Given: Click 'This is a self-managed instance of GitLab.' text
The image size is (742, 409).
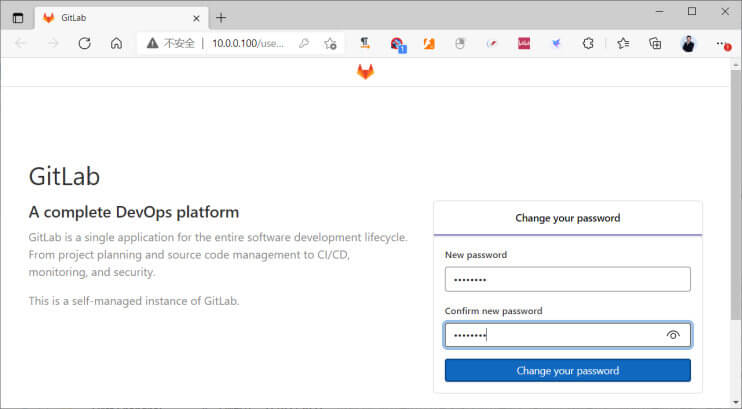Looking at the screenshot, I should pos(134,301).
